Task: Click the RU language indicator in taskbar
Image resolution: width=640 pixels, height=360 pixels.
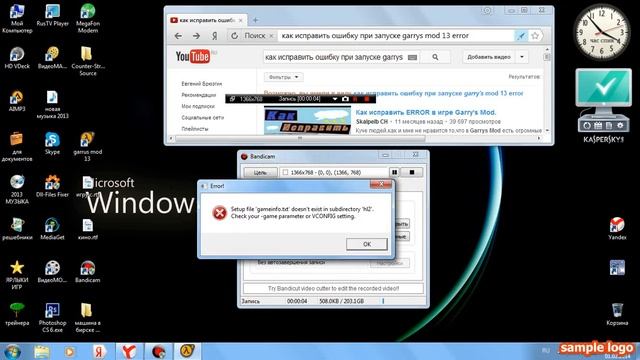Action: [546, 350]
